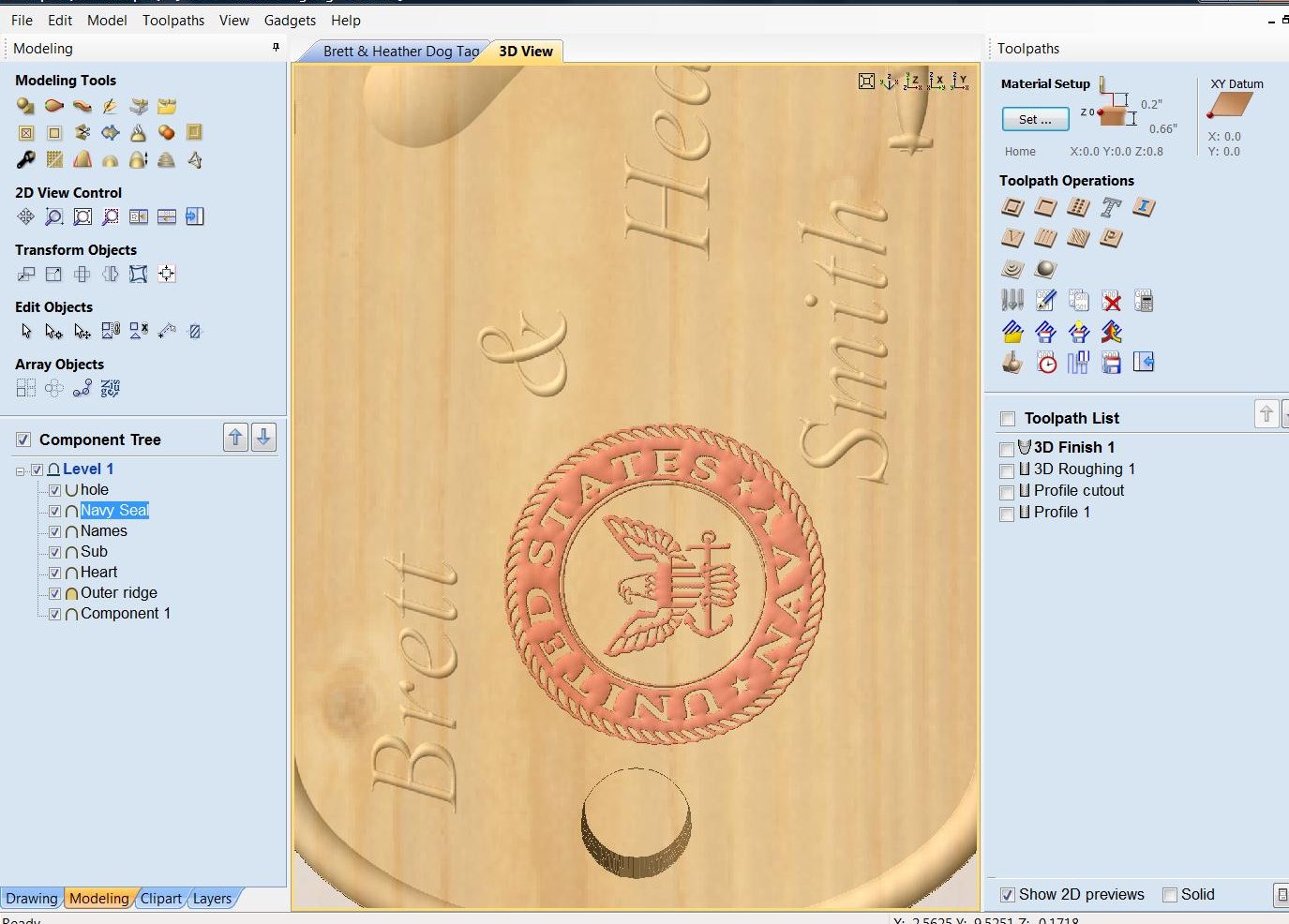Select the Create Texture Area tool
1289x924 pixels.
(54, 159)
